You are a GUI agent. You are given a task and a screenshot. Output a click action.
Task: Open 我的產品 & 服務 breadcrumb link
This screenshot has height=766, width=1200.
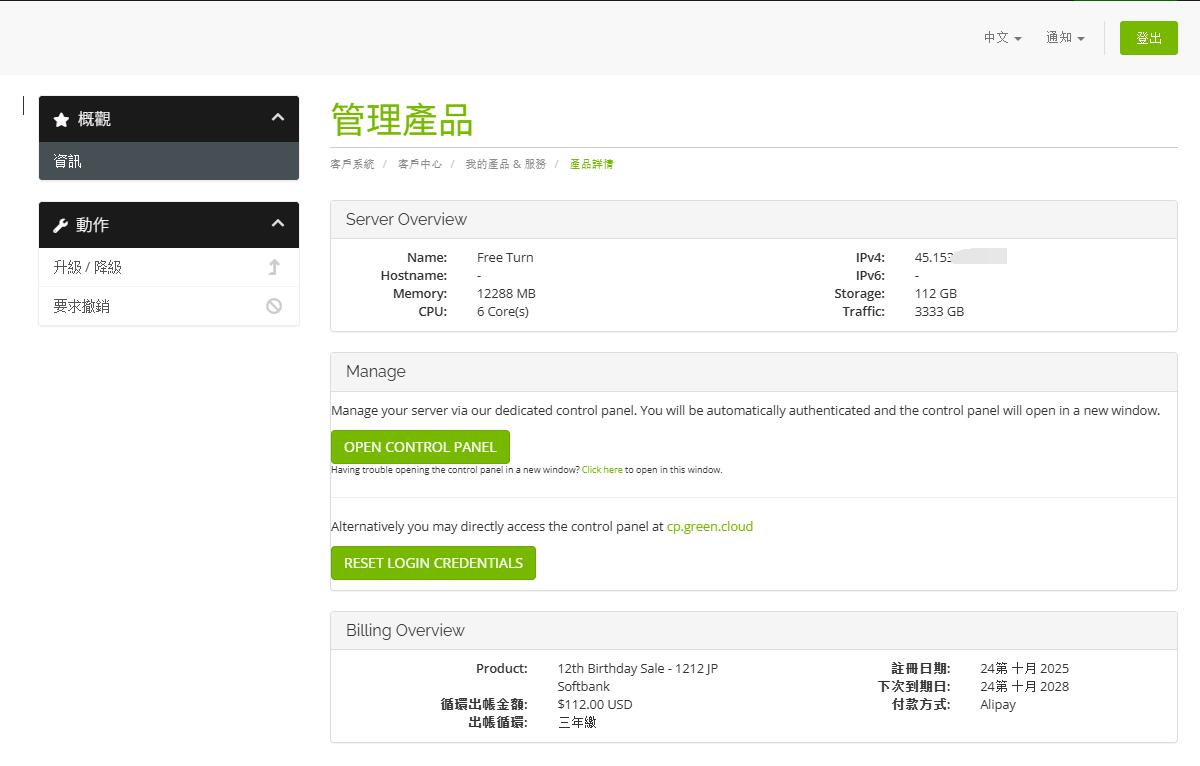click(x=505, y=164)
